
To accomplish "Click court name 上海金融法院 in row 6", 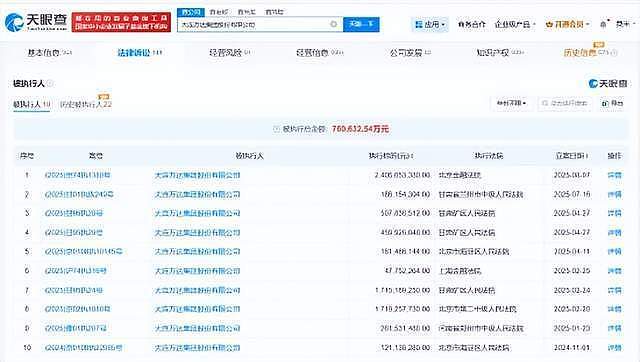I will [460, 271].
